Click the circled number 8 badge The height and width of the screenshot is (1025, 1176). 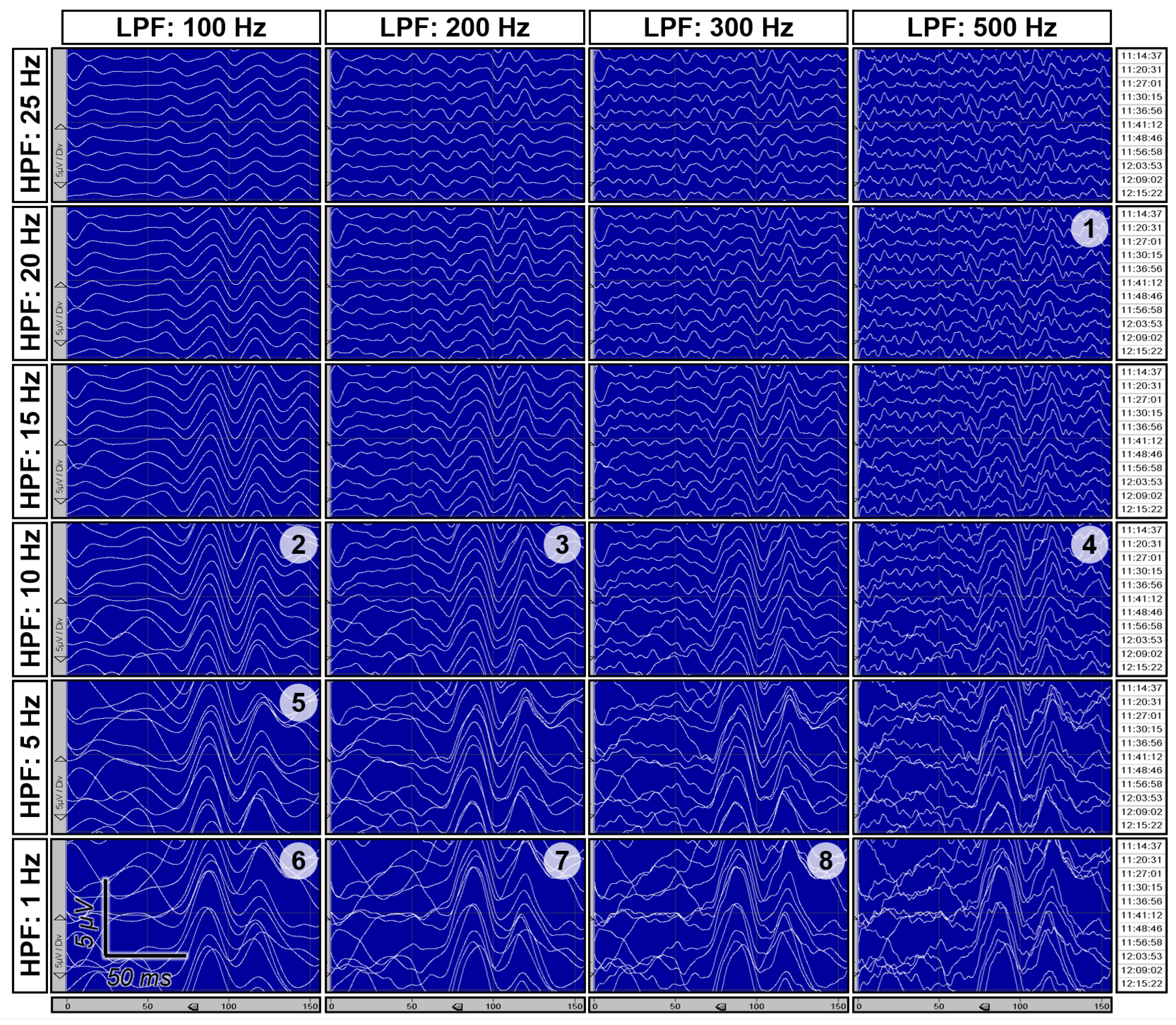(825, 860)
